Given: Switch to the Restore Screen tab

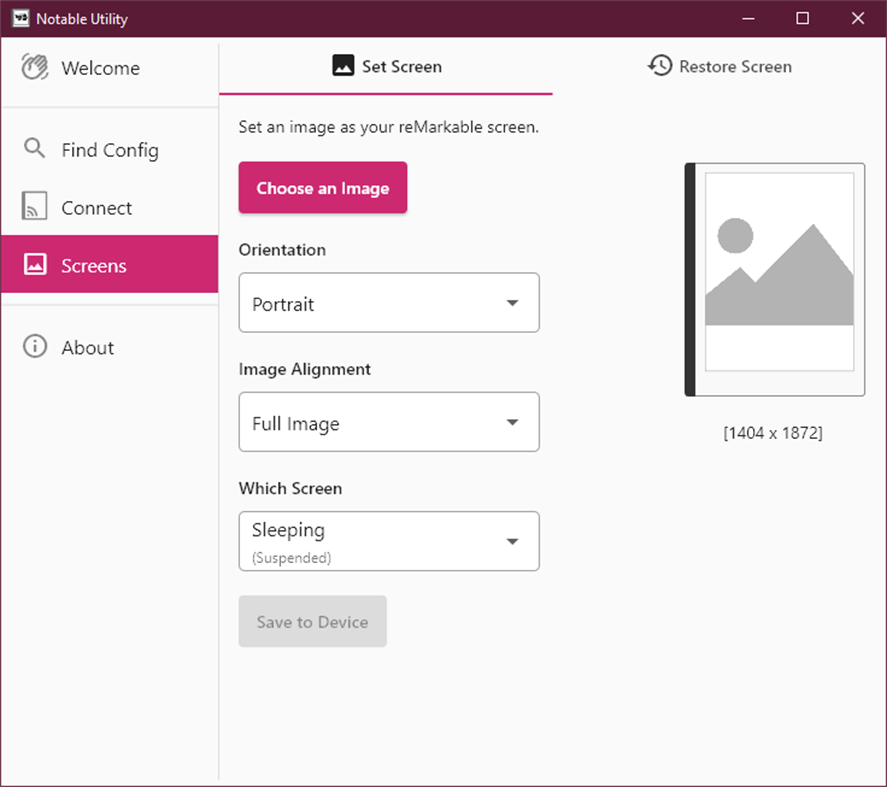Looking at the screenshot, I should (720, 67).
